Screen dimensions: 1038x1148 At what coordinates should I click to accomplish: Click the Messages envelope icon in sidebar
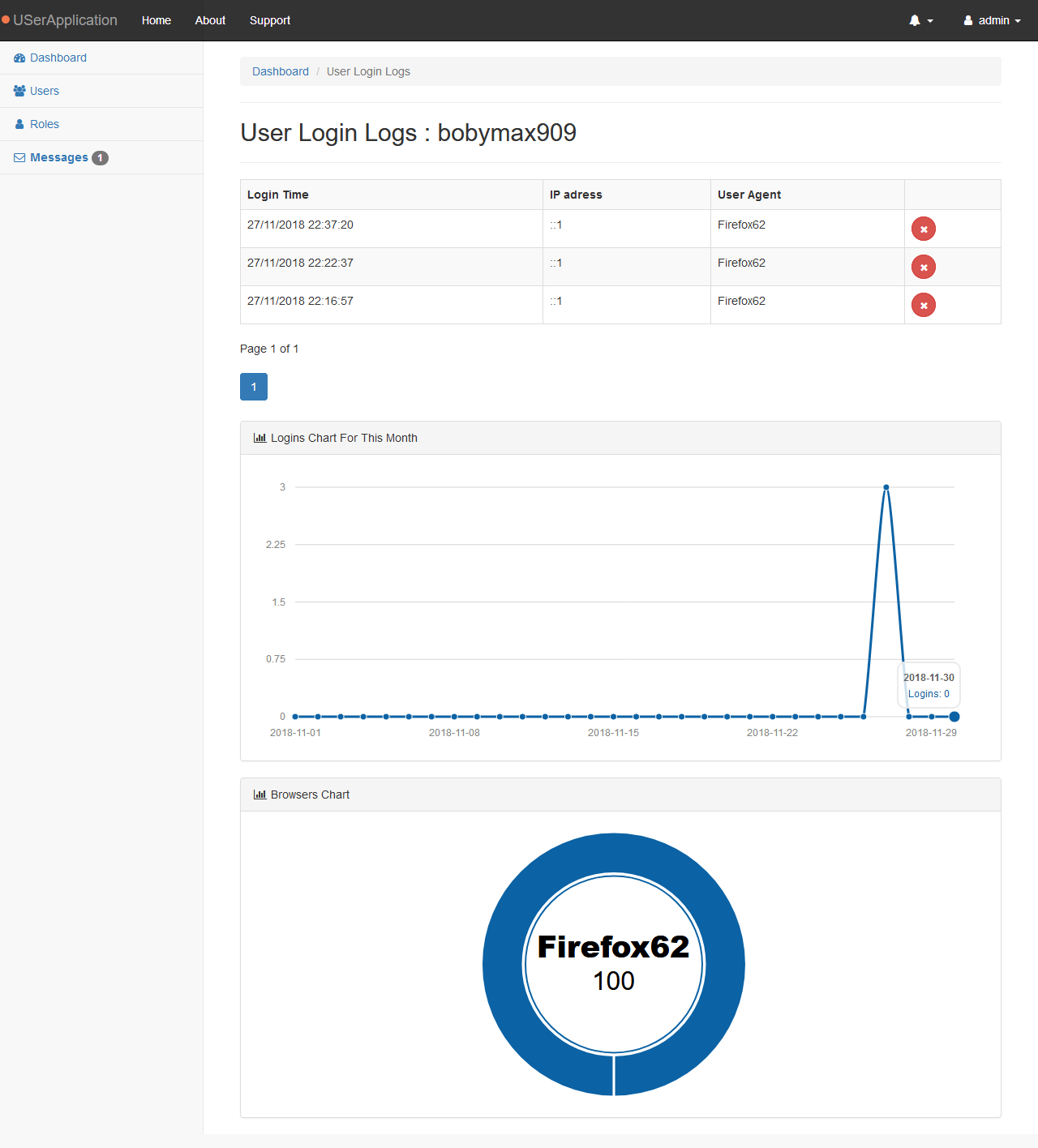click(19, 157)
